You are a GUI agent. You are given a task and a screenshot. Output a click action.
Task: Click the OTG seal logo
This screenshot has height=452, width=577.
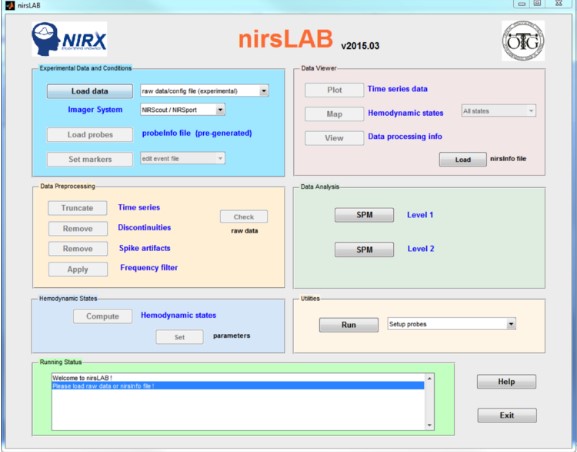pos(523,40)
